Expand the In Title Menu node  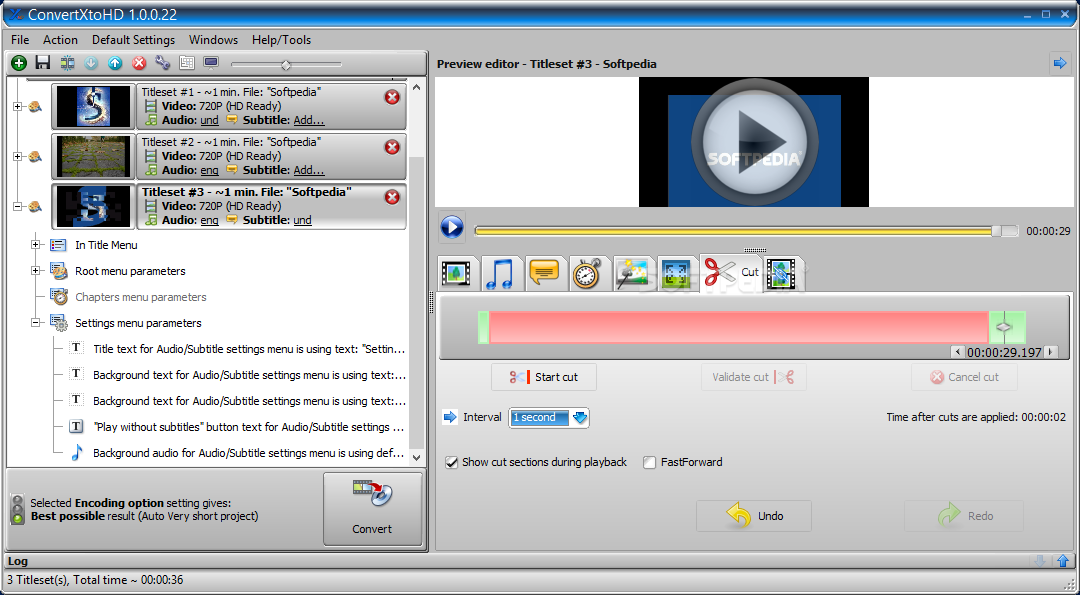tap(36, 244)
